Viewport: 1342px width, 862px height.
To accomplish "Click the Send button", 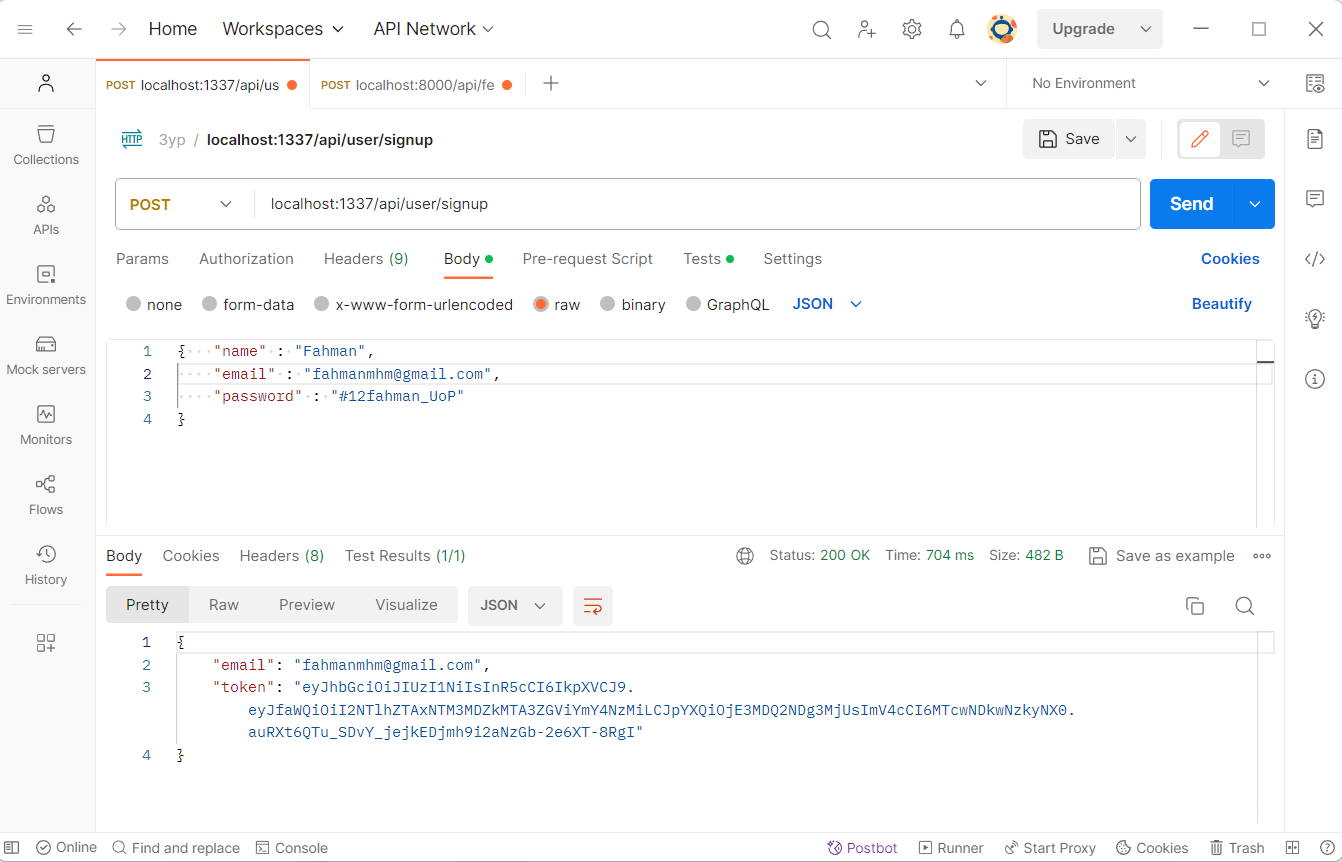I will (x=1192, y=204).
